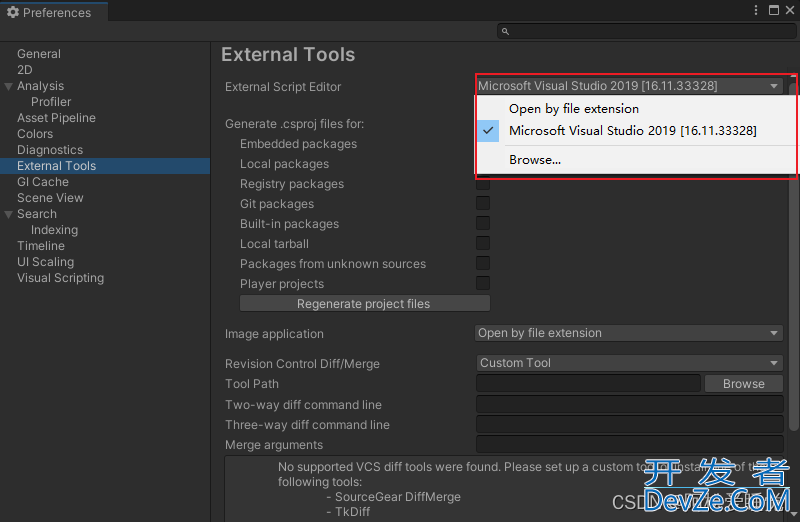Choose Open by file extension menu option
800x522 pixels.
[574, 109]
